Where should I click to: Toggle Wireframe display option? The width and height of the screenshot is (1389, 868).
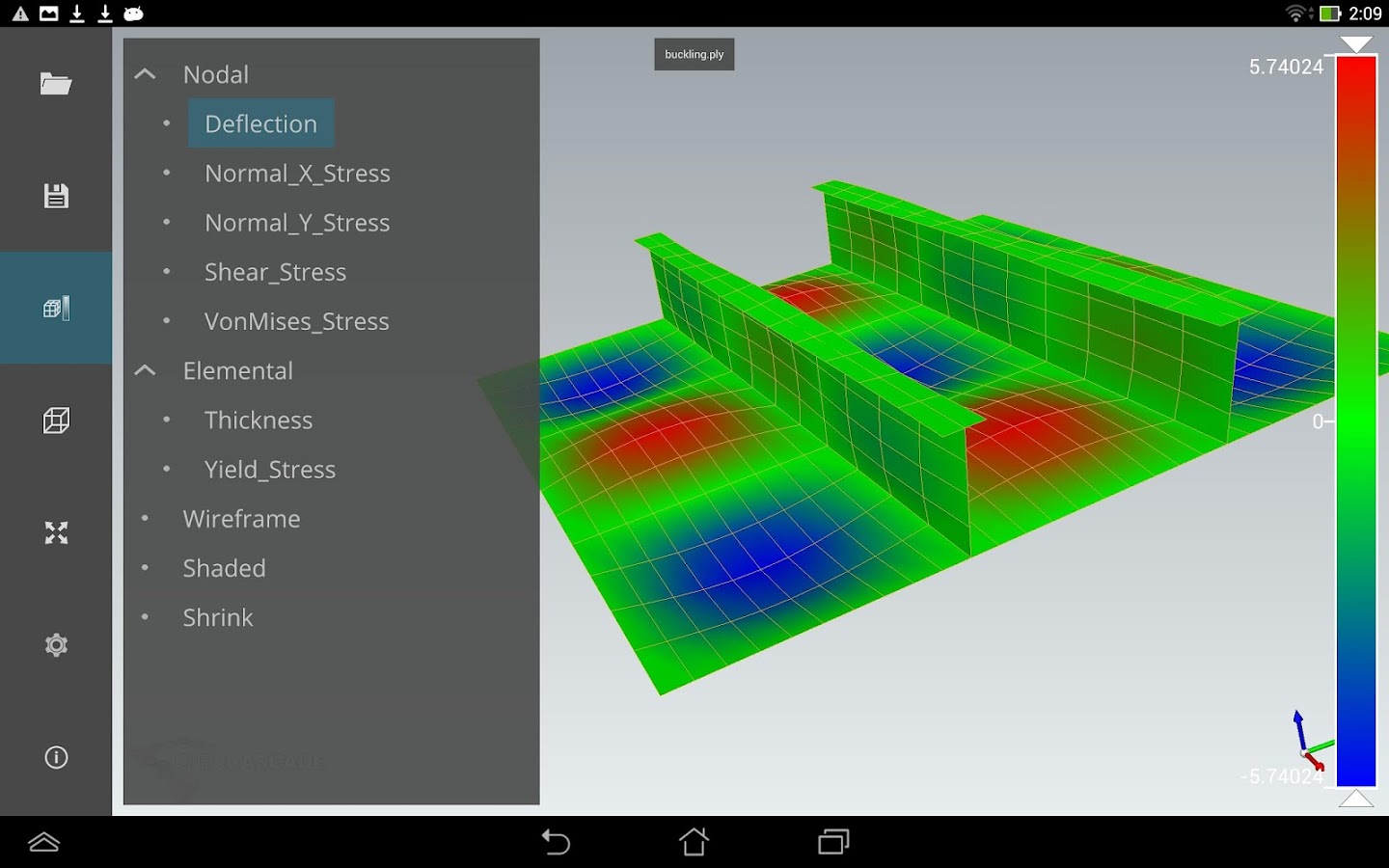point(241,519)
